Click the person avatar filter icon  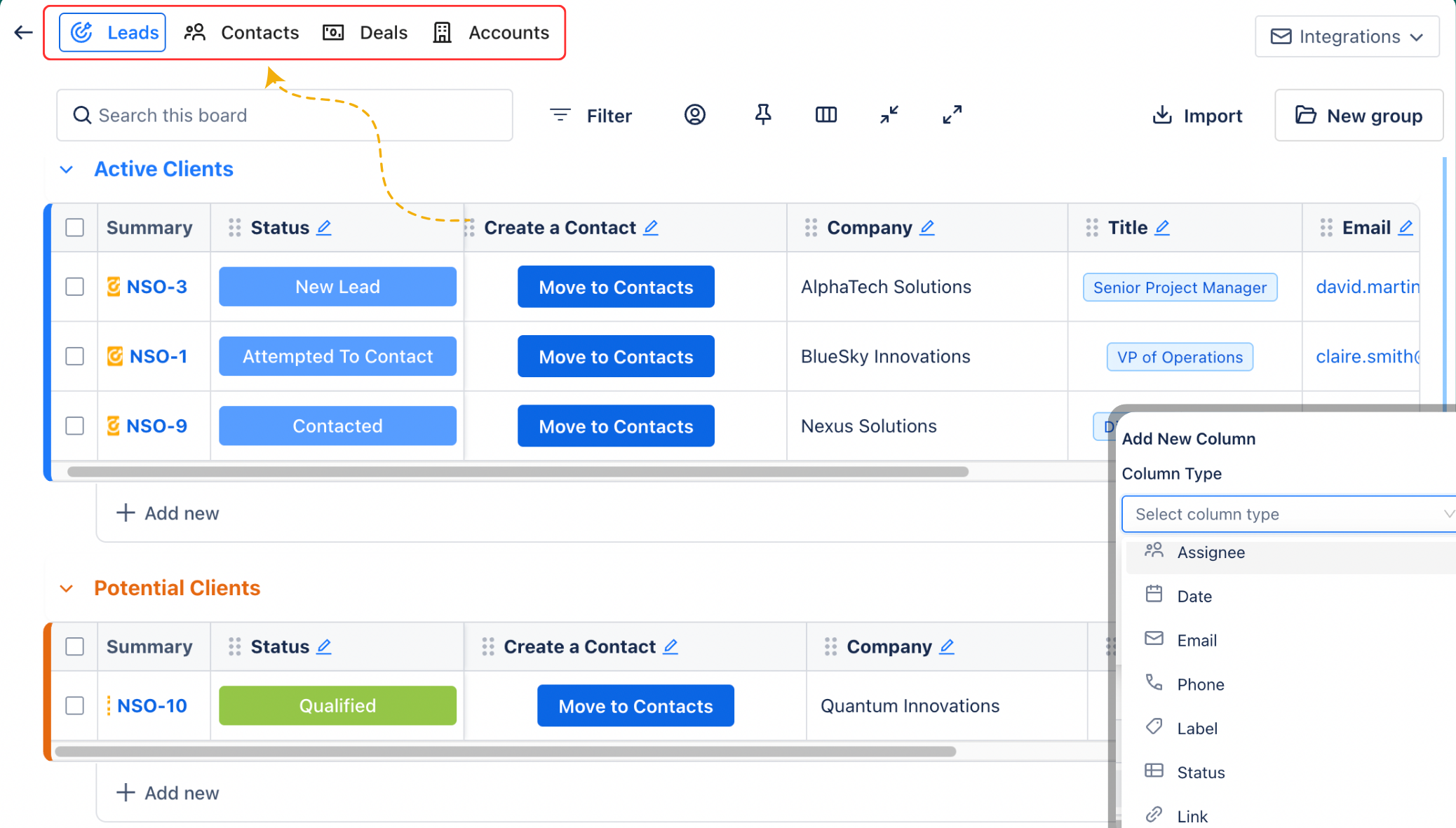[695, 114]
